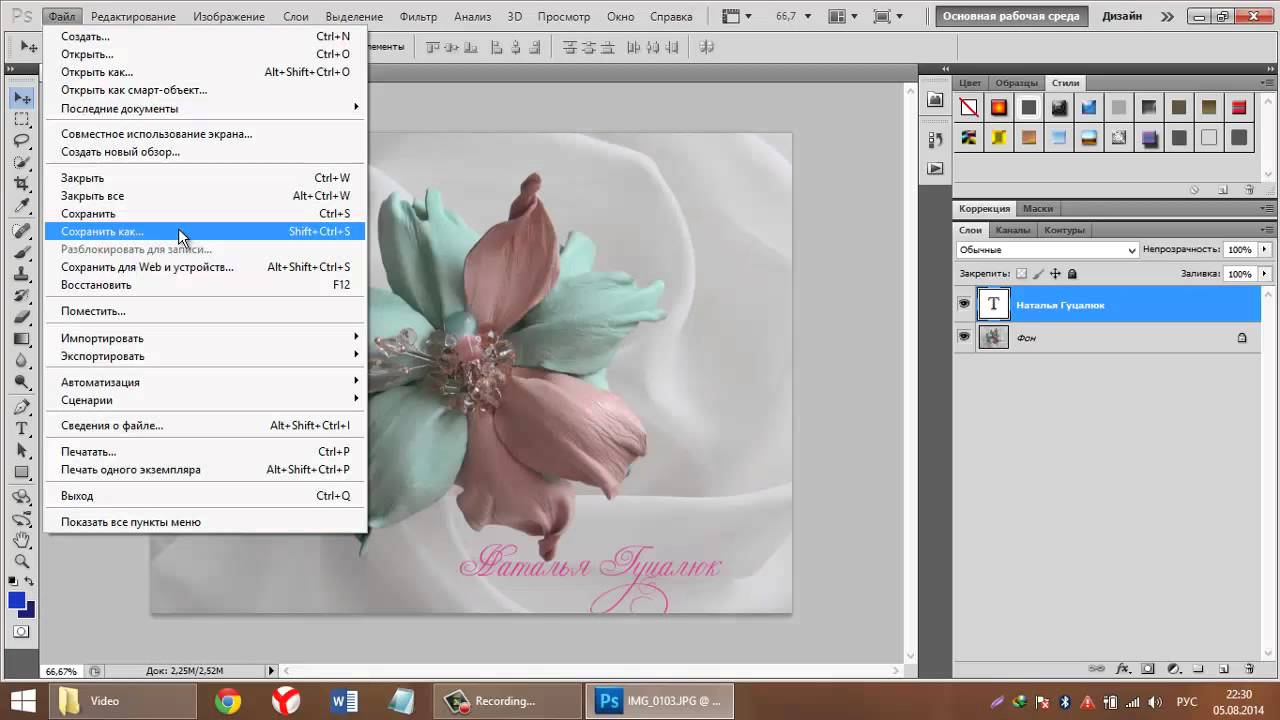Open the Layers panel options menu
1280x720 pixels.
(1268, 230)
